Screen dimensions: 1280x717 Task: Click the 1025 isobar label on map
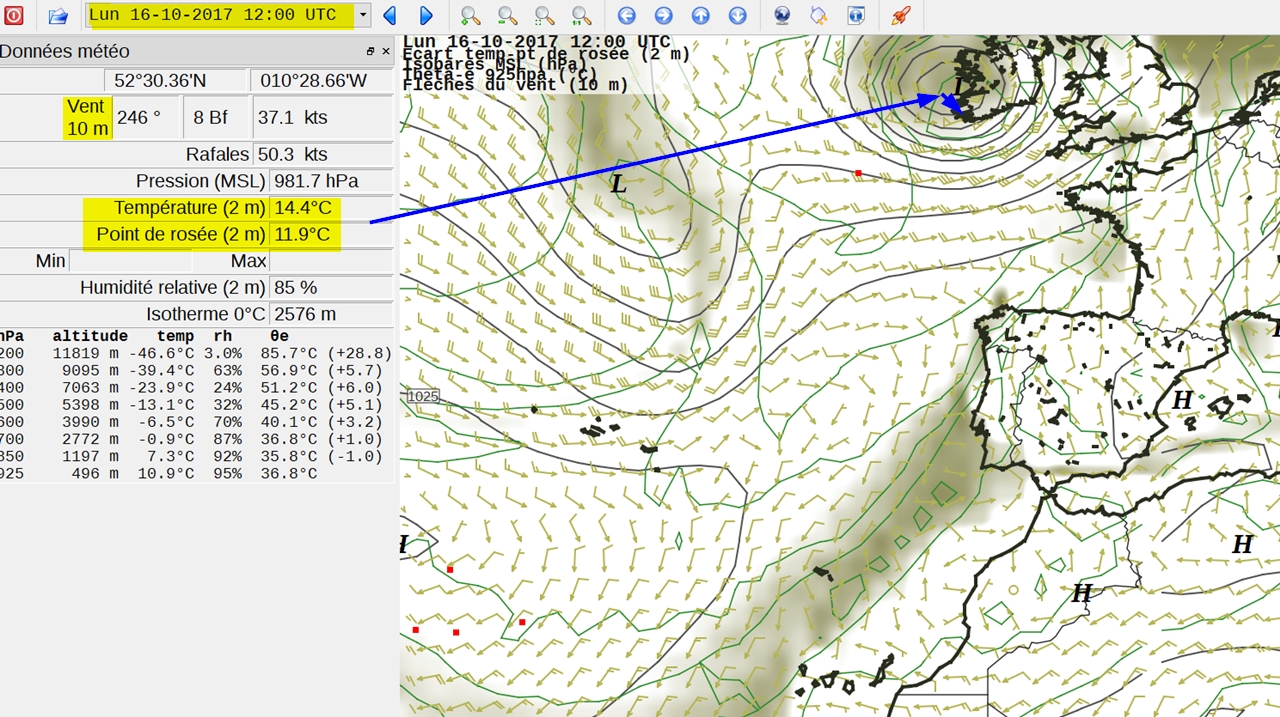coord(423,396)
